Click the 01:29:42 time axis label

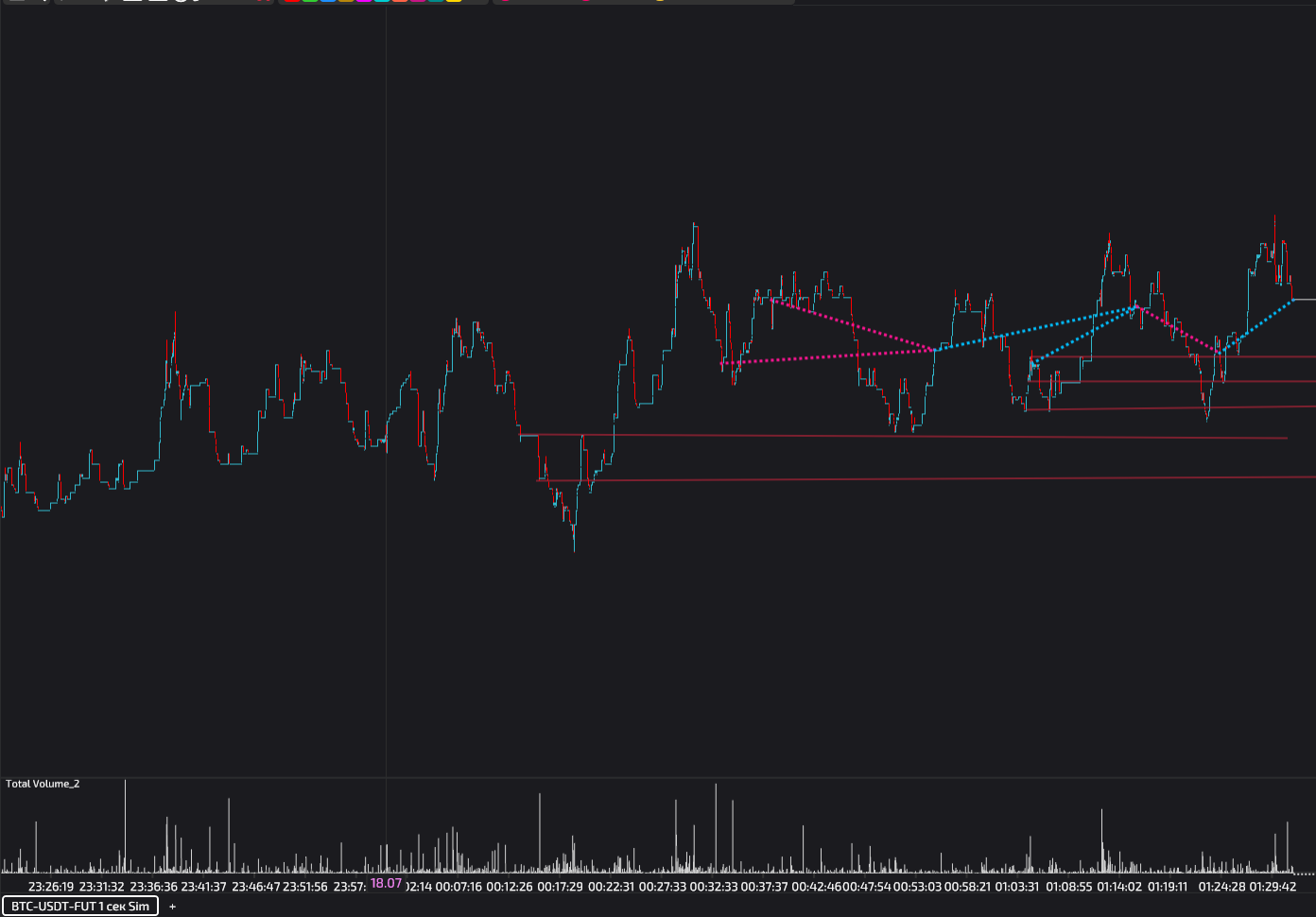pos(1273,887)
